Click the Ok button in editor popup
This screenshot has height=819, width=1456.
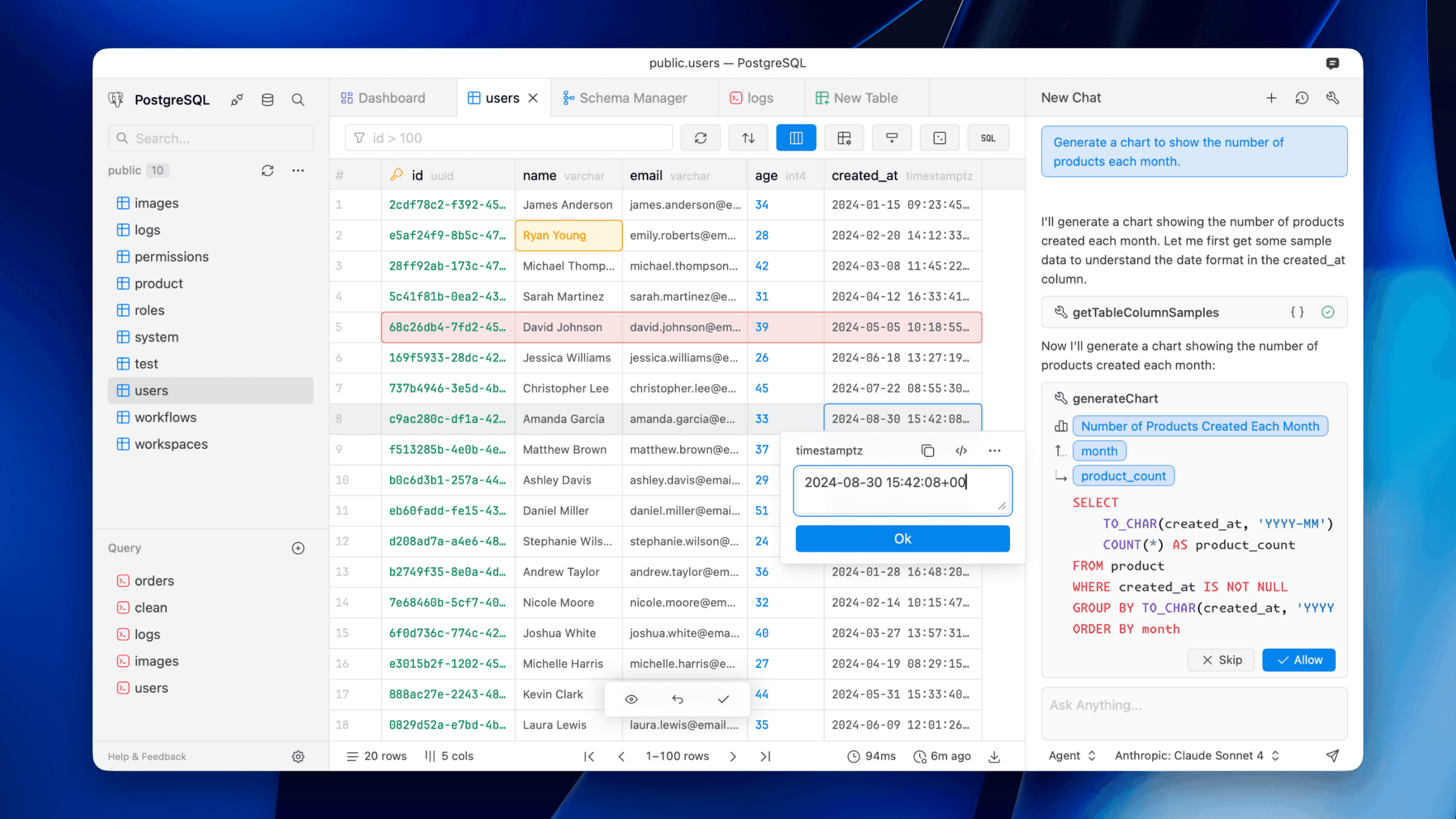point(902,539)
